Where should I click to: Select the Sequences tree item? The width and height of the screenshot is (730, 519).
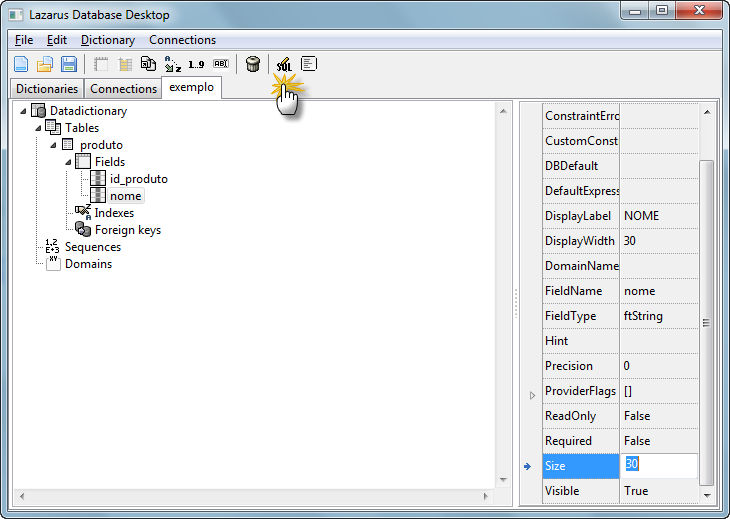tap(93, 247)
